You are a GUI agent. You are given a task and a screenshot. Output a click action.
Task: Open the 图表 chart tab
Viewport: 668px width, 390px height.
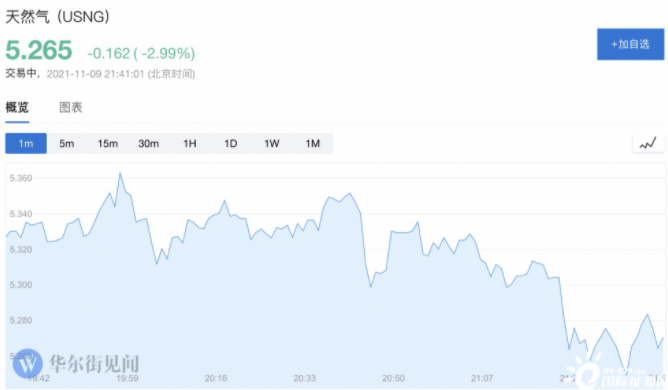[71, 107]
